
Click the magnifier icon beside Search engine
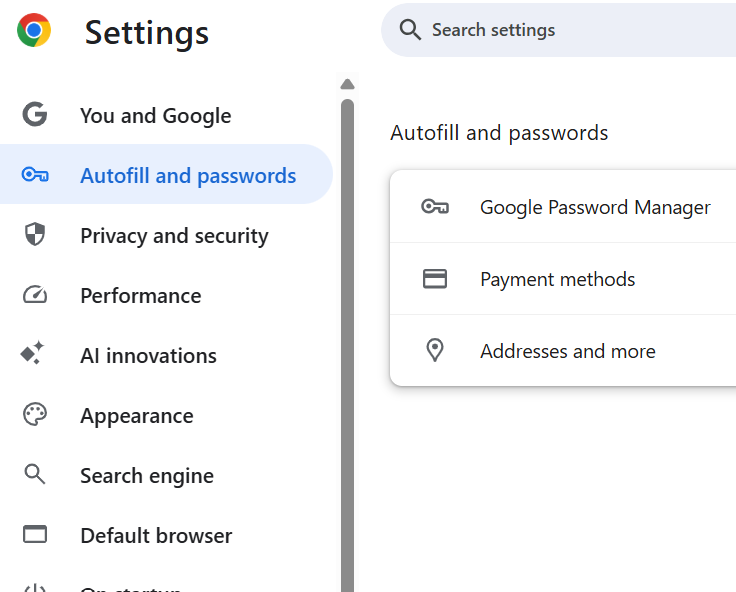pyautogui.click(x=35, y=475)
